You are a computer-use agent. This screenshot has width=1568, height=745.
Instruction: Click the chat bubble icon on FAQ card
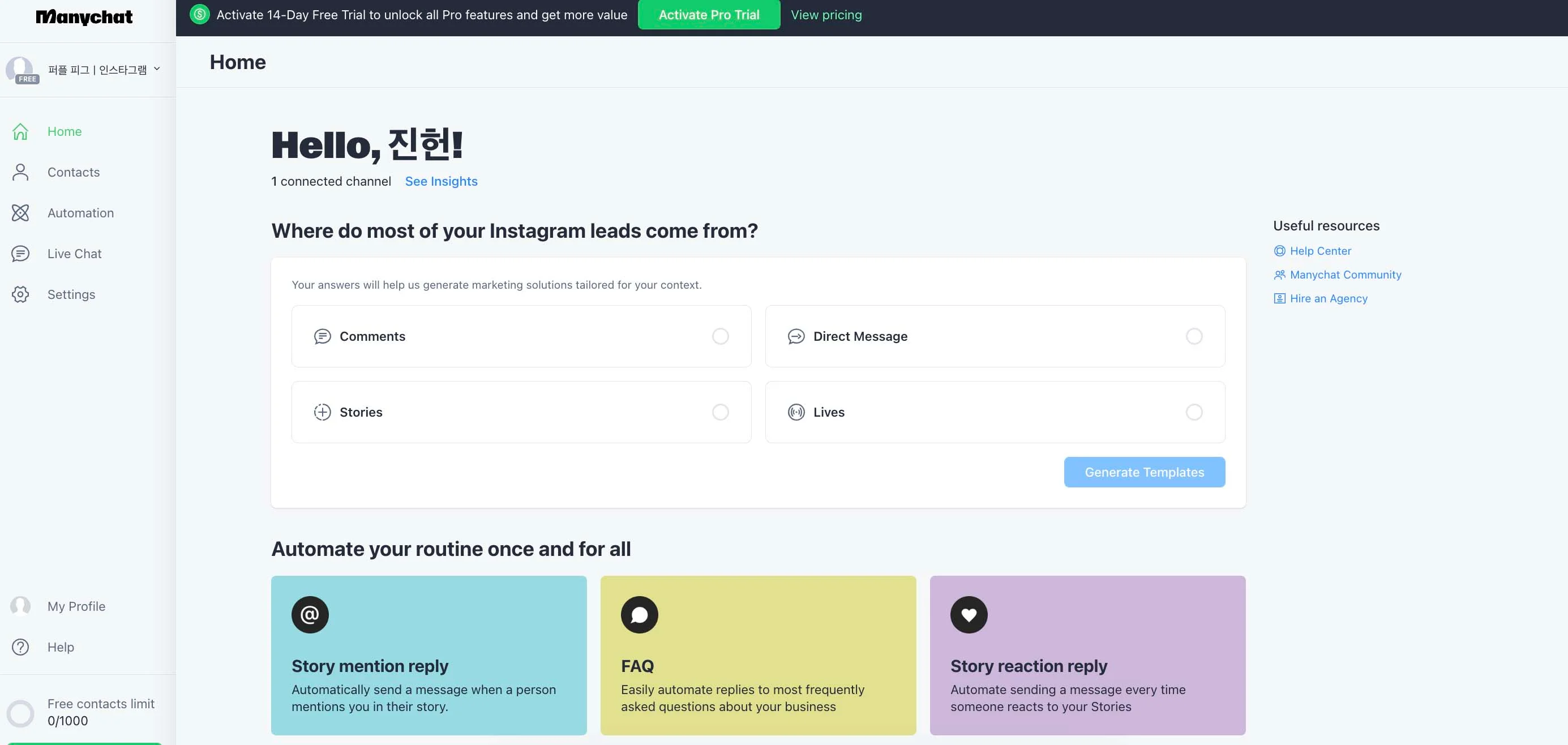click(639, 615)
